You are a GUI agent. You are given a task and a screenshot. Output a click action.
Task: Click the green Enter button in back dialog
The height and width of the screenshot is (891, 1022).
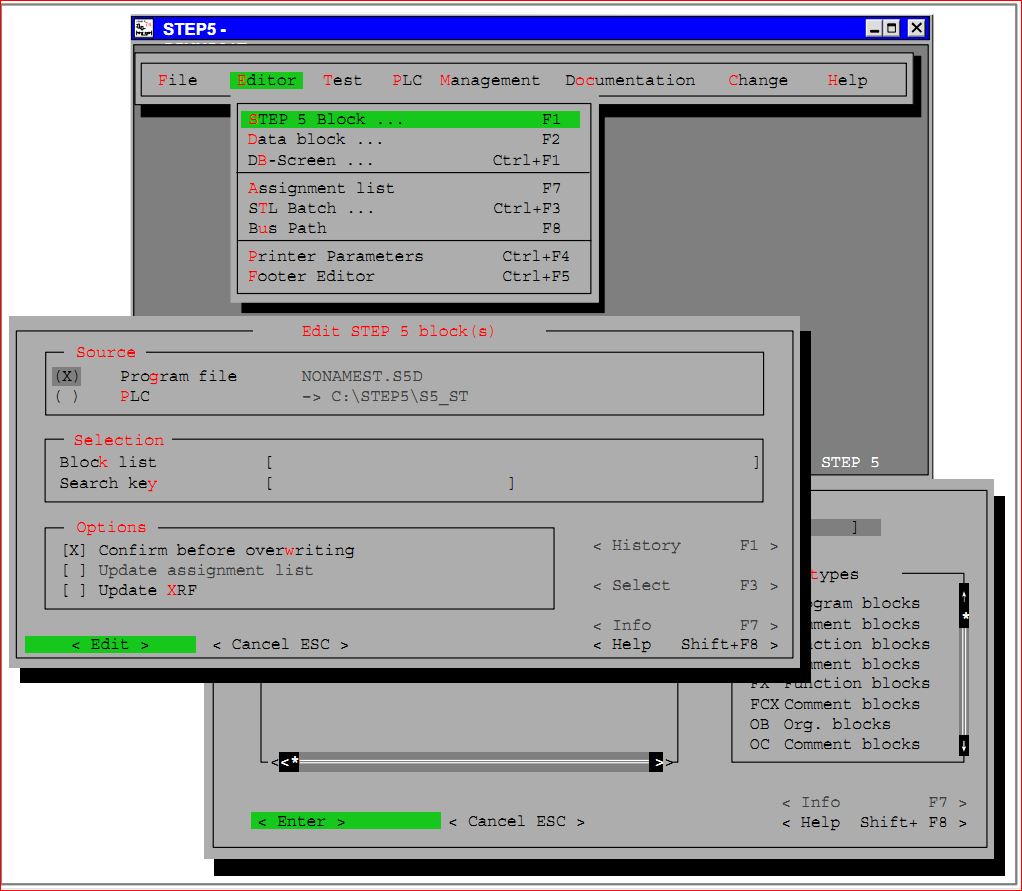coord(345,821)
